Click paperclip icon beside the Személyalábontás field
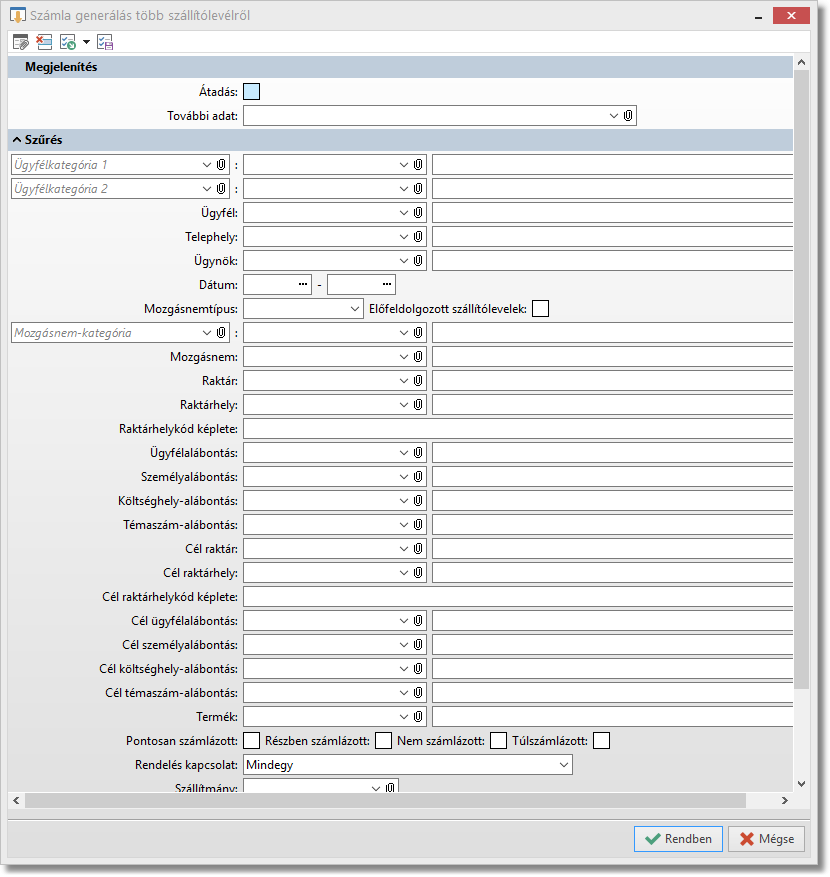The image size is (830, 877). (x=418, y=477)
